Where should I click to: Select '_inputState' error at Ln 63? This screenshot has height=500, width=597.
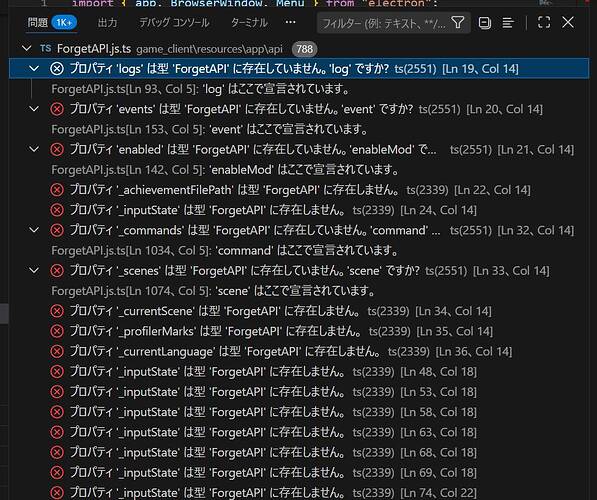[299, 432]
